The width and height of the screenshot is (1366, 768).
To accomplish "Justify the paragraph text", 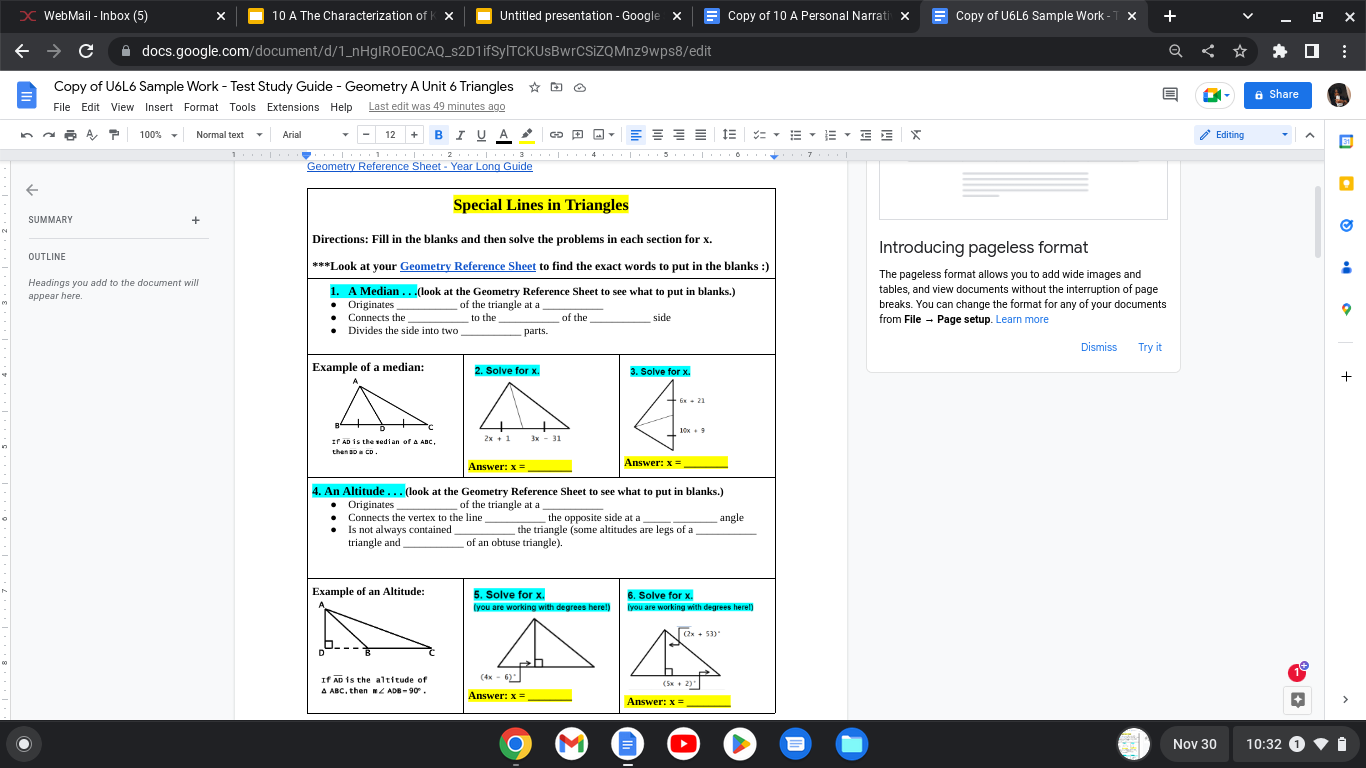I will click(701, 135).
